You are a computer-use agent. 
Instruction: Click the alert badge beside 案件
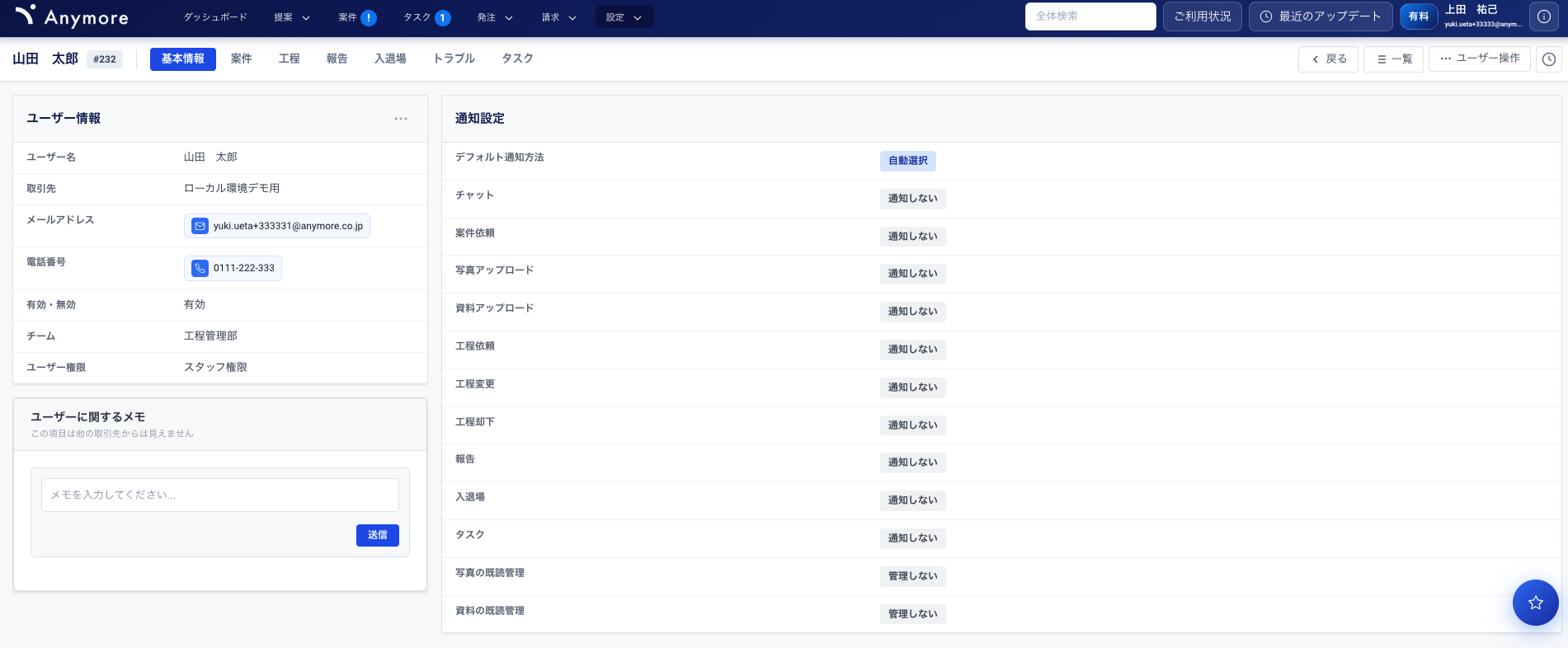pyautogui.click(x=369, y=17)
